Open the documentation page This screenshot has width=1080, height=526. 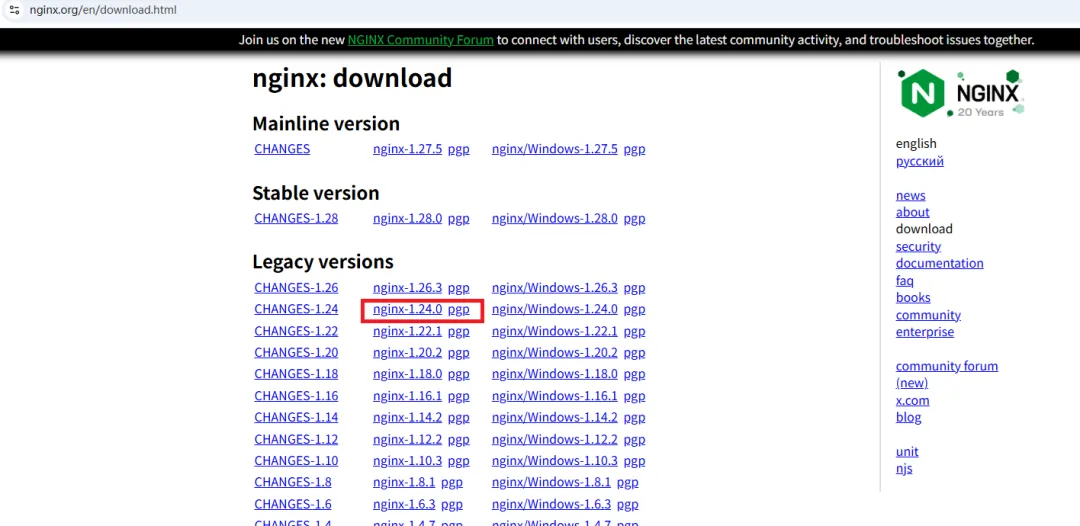coord(939,263)
